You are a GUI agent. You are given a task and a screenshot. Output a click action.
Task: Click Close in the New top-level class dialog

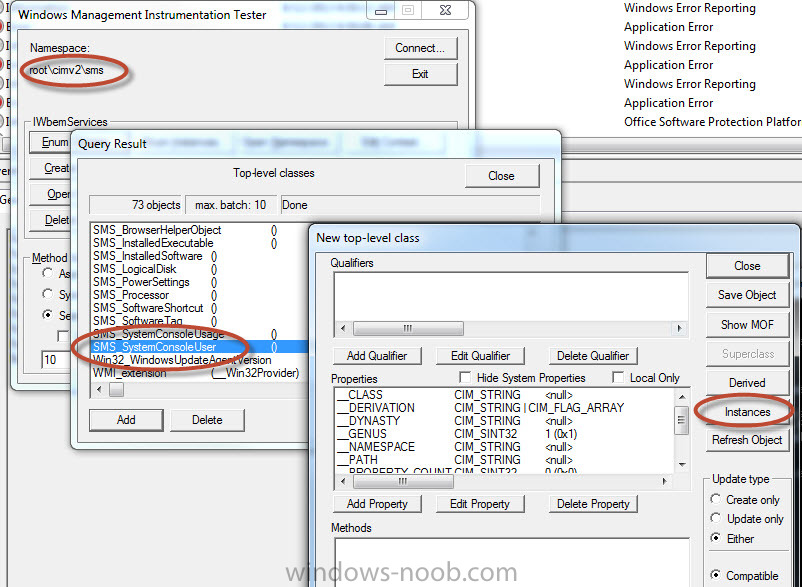tap(747, 266)
